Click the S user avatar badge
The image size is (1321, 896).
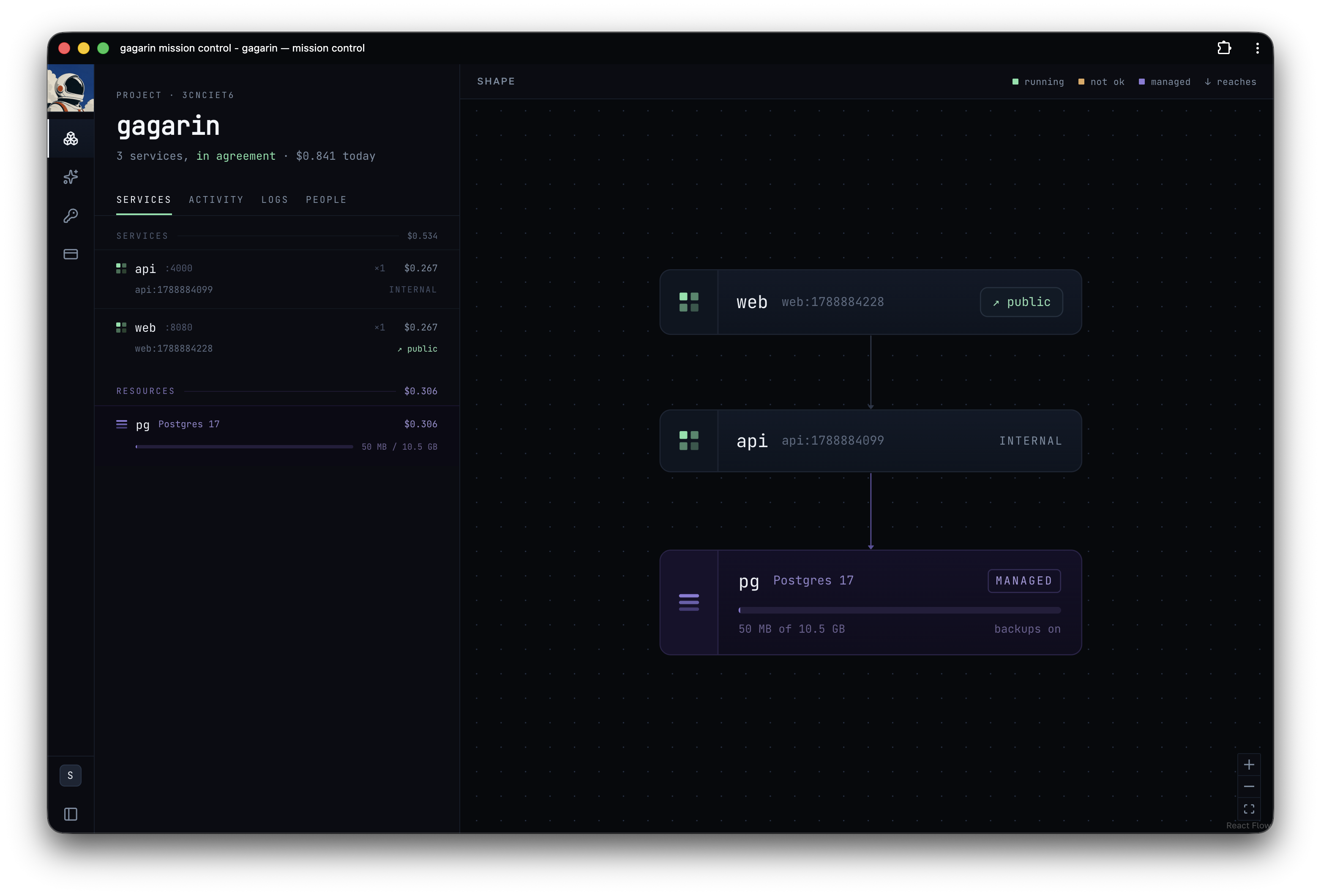(71, 776)
